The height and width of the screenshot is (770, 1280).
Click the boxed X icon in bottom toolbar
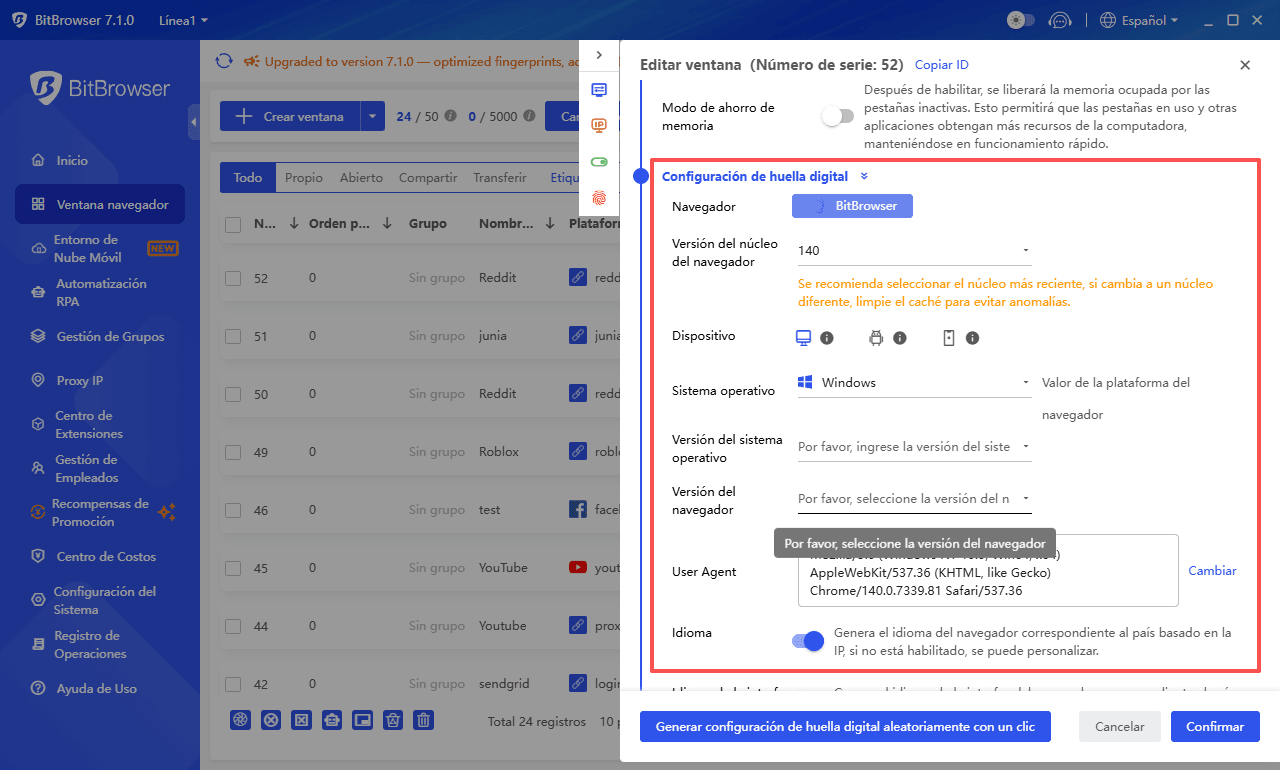tap(301, 720)
